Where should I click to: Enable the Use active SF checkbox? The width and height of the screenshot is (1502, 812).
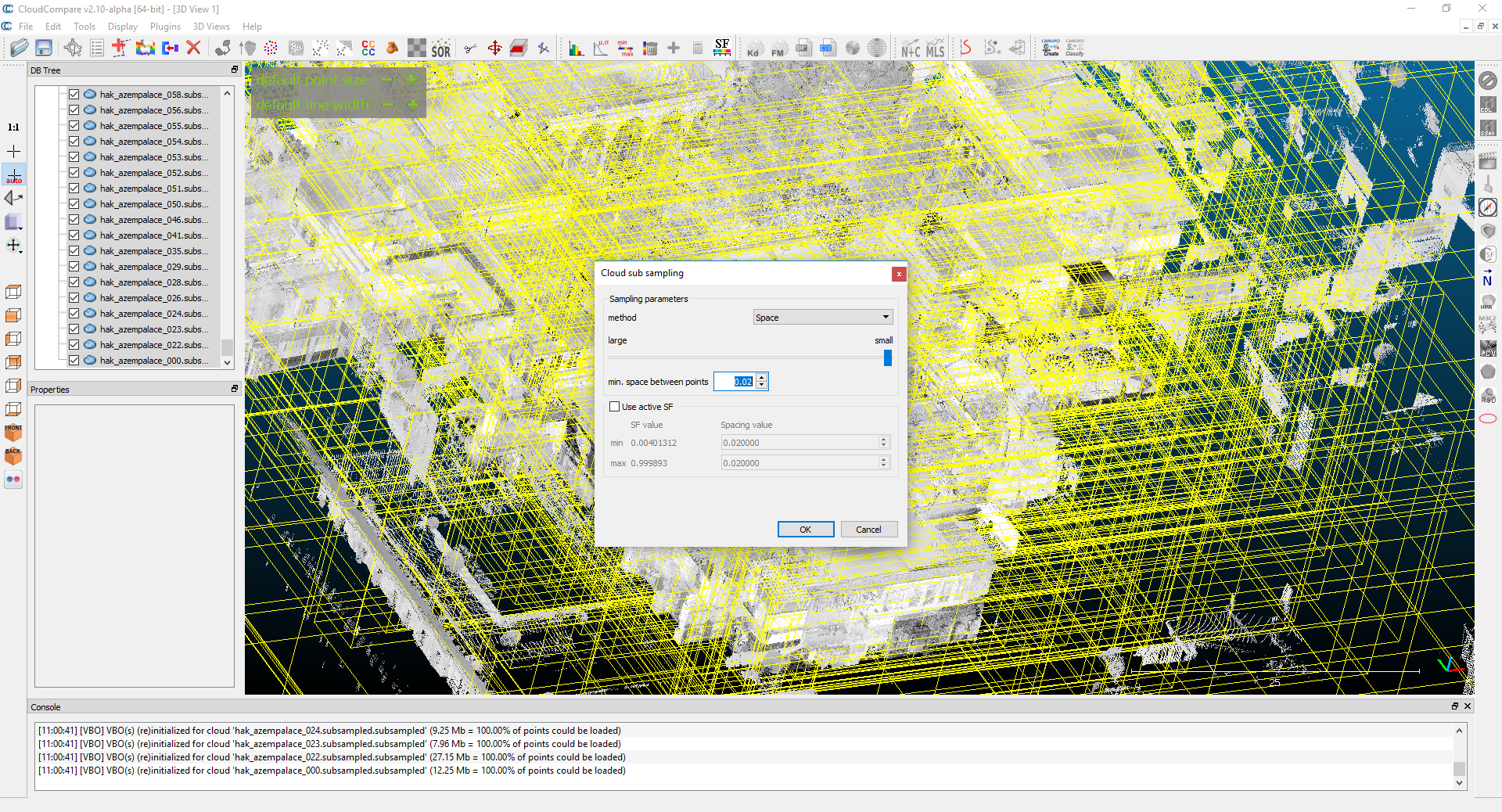click(615, 407)
